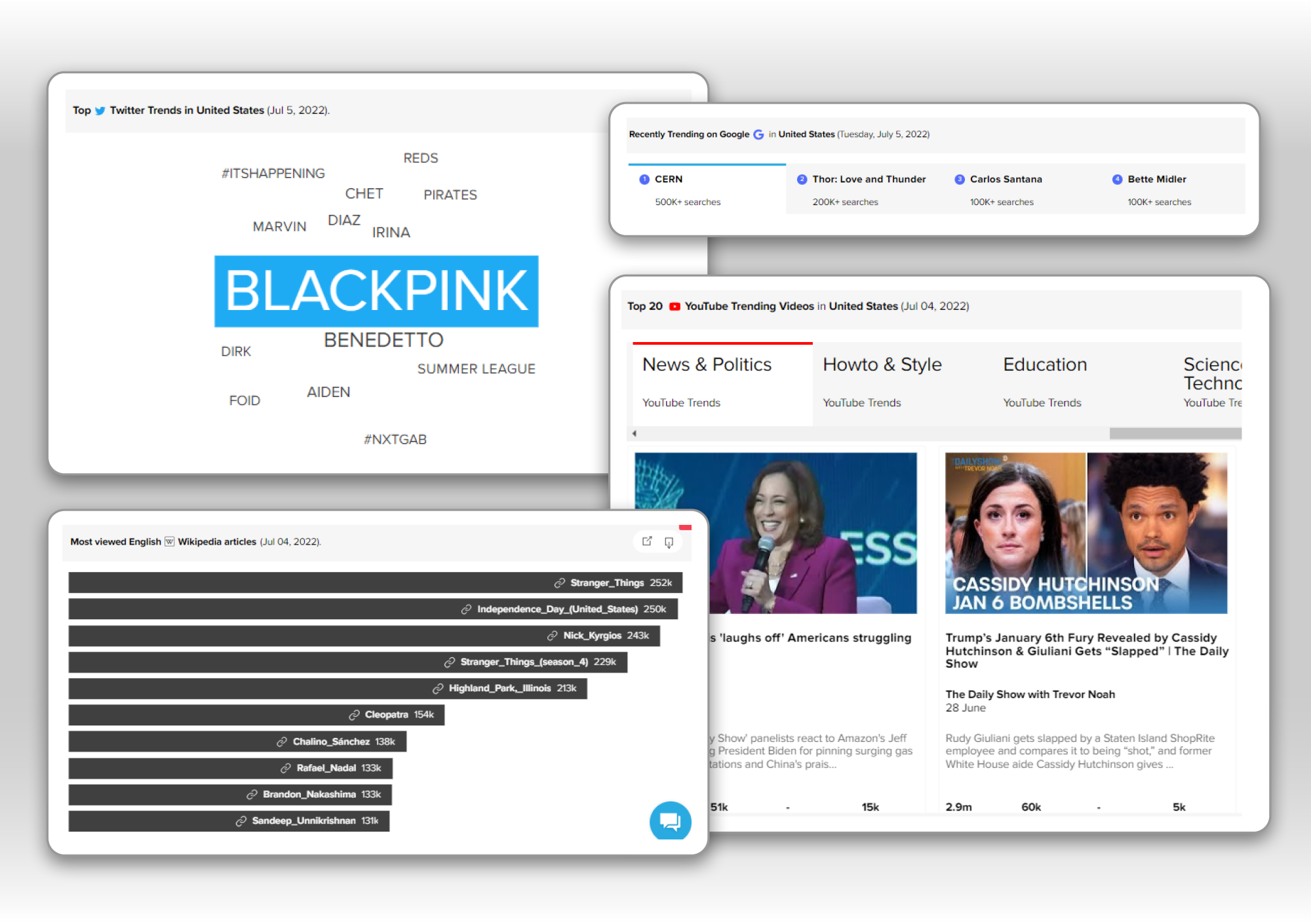Open the Howto & Style YouTube tab
Image resolution: width=1311 pixels, height=924 pixels.
point(903,384)
